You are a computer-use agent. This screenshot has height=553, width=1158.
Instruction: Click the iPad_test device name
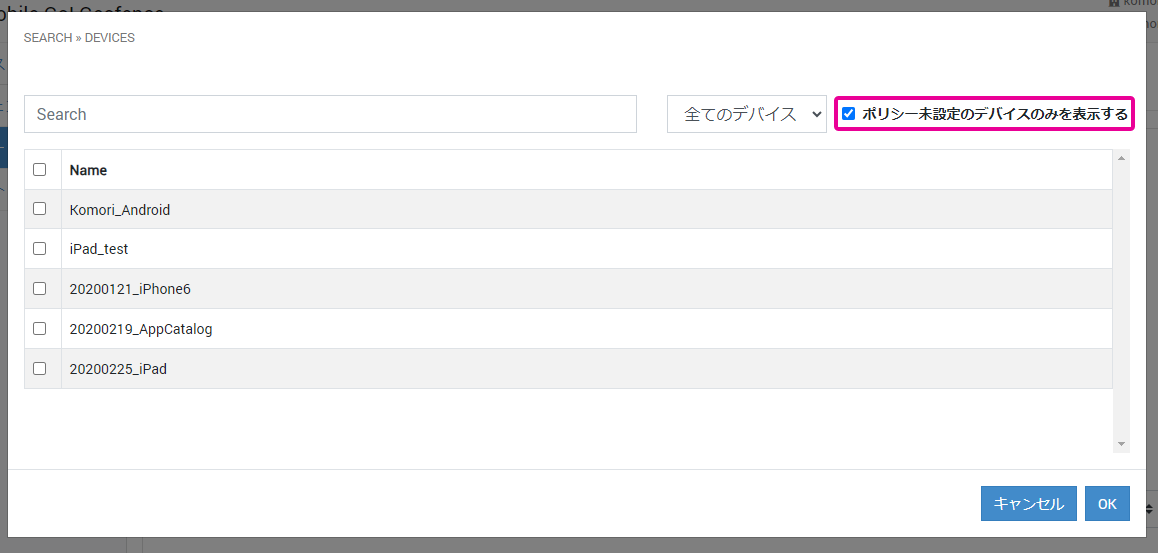99,249
